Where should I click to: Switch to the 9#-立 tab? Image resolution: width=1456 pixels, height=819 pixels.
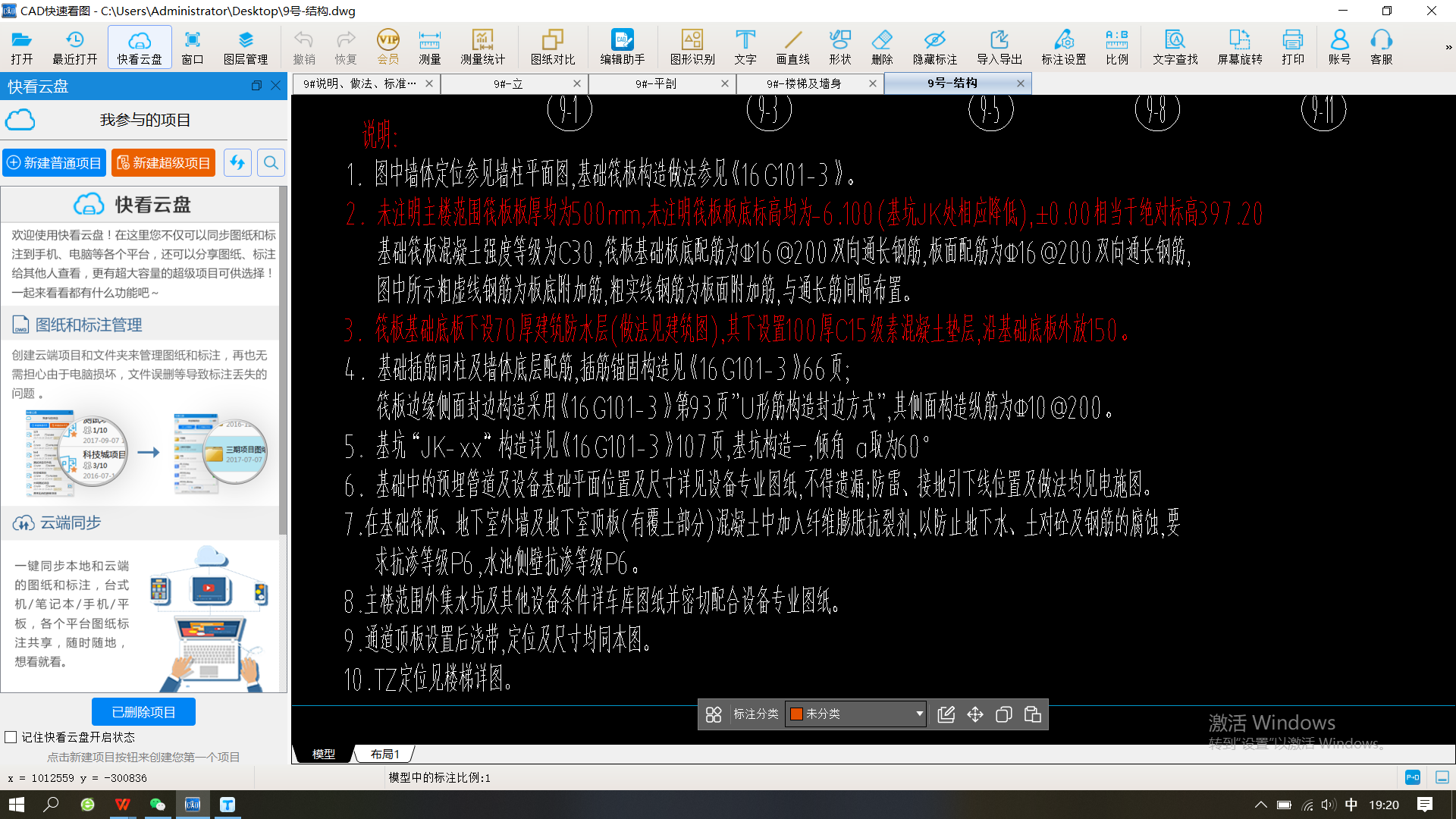click(x=508, y=83)
